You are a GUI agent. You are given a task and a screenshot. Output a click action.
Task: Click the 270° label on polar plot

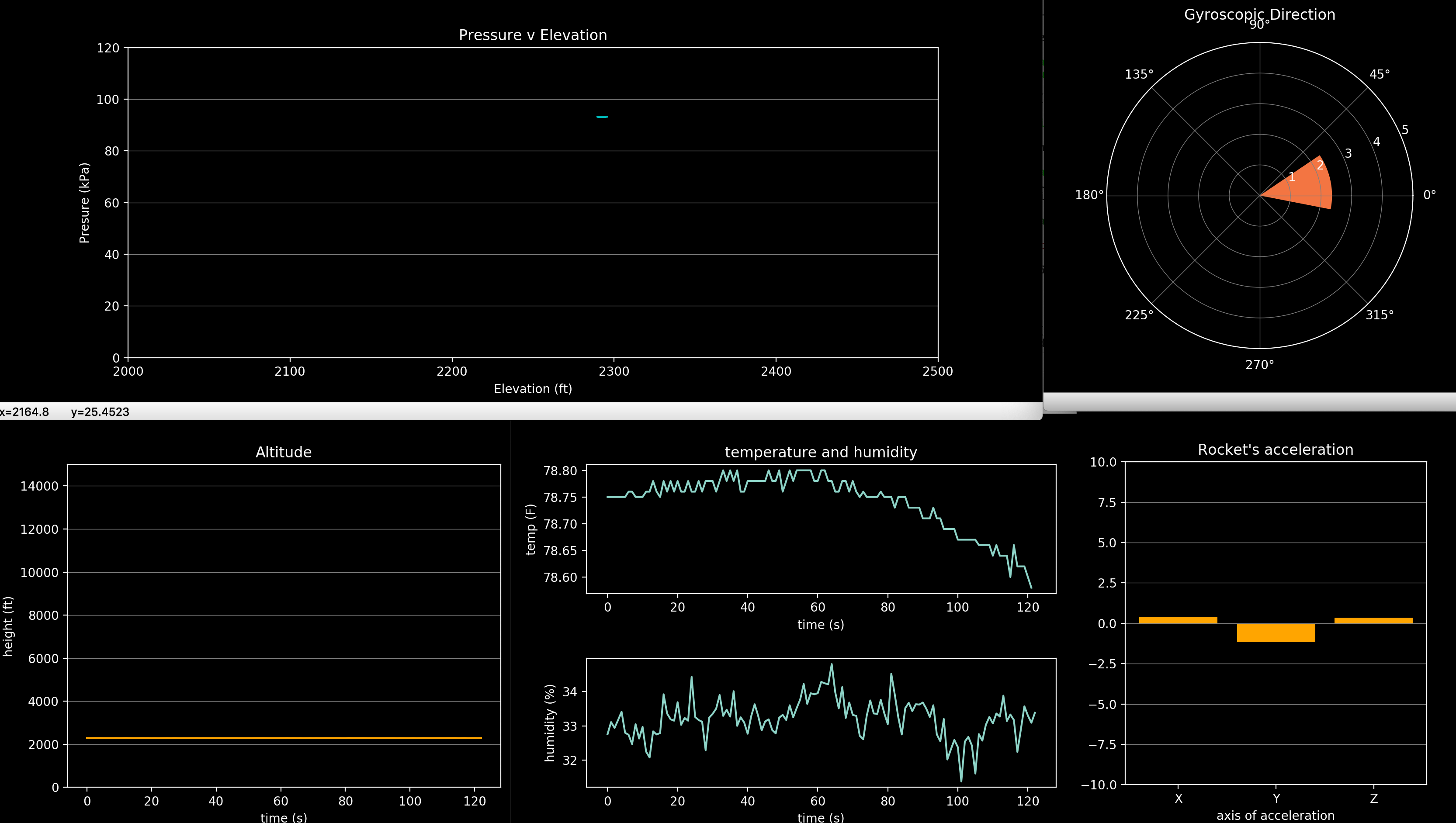1259,365
